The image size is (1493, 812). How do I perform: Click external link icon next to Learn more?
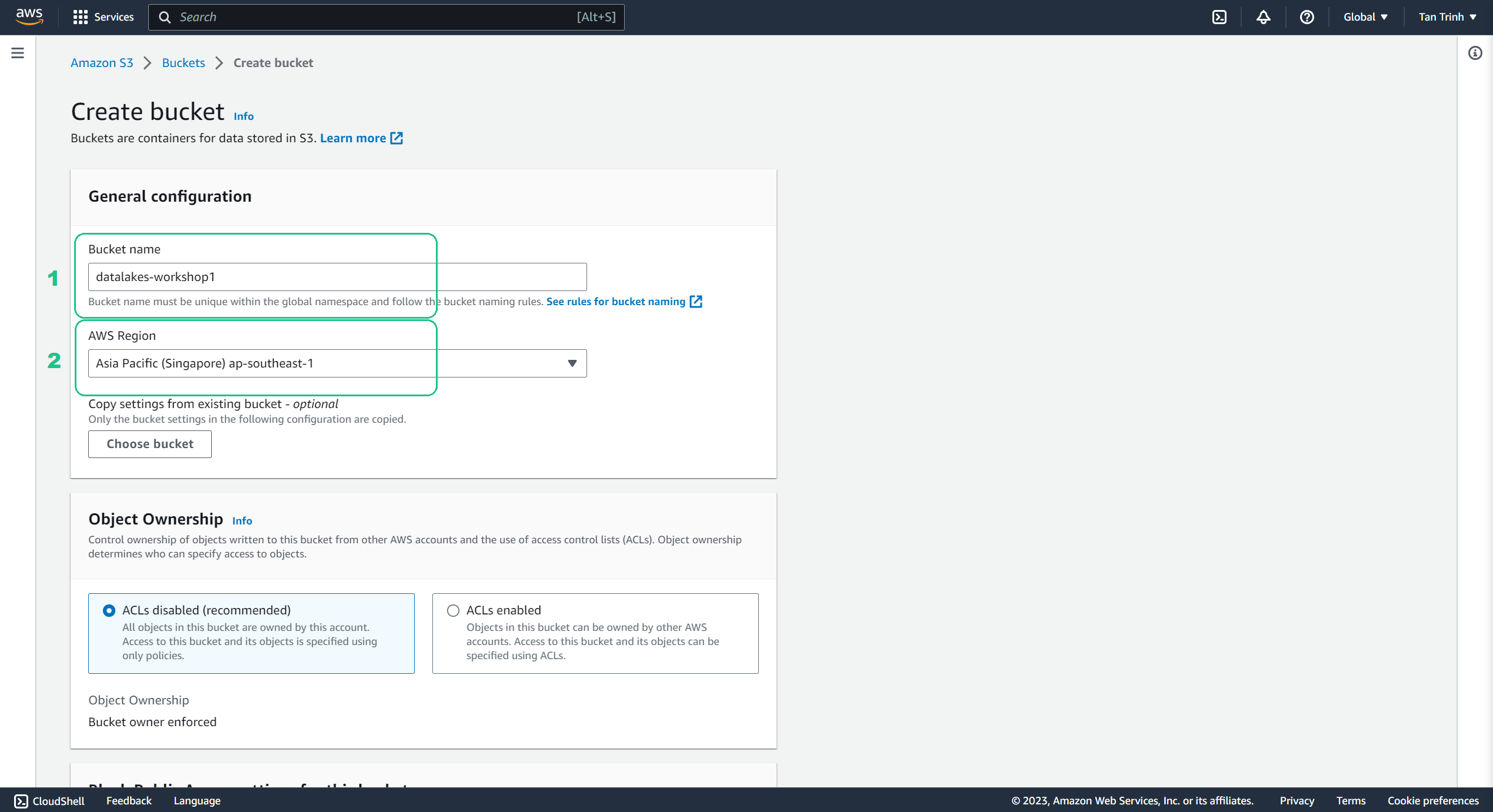point(396,138)
